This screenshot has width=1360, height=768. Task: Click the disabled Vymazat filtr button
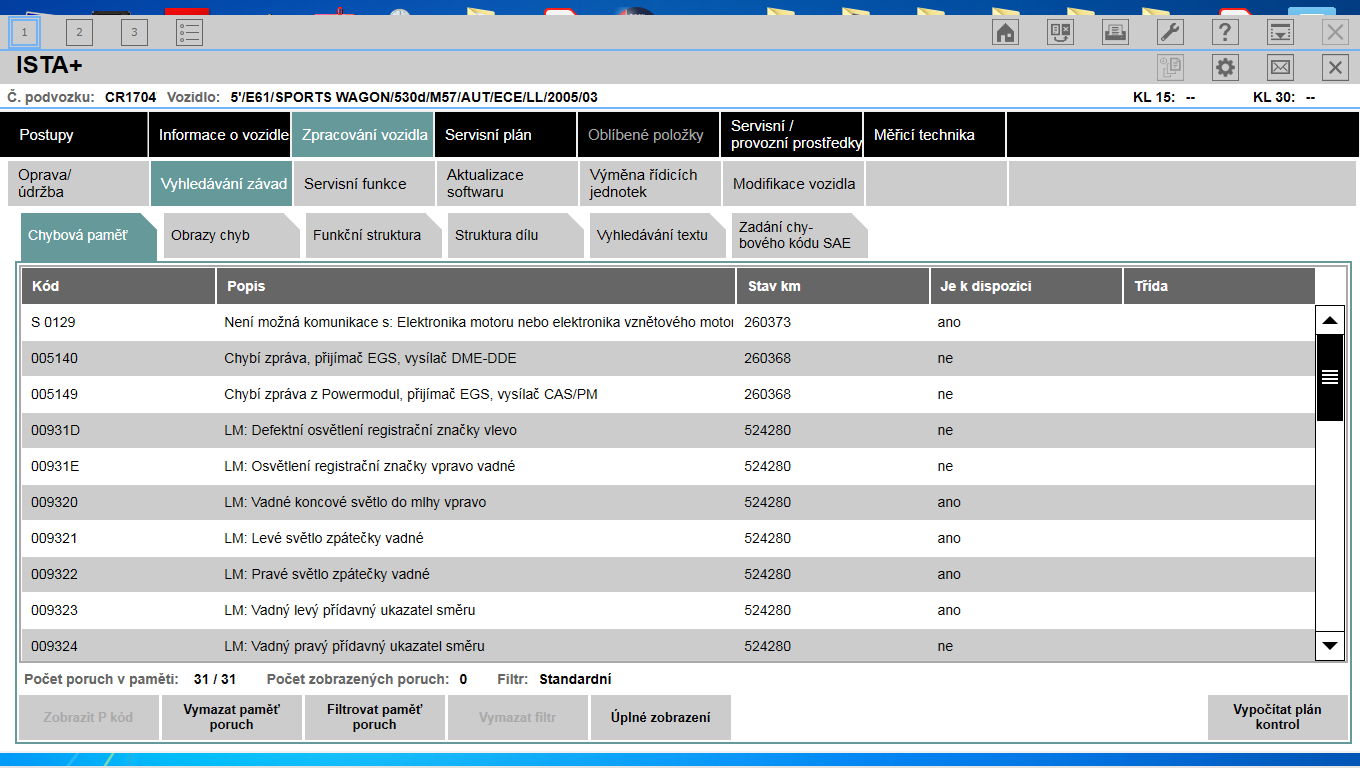point(518,718)
